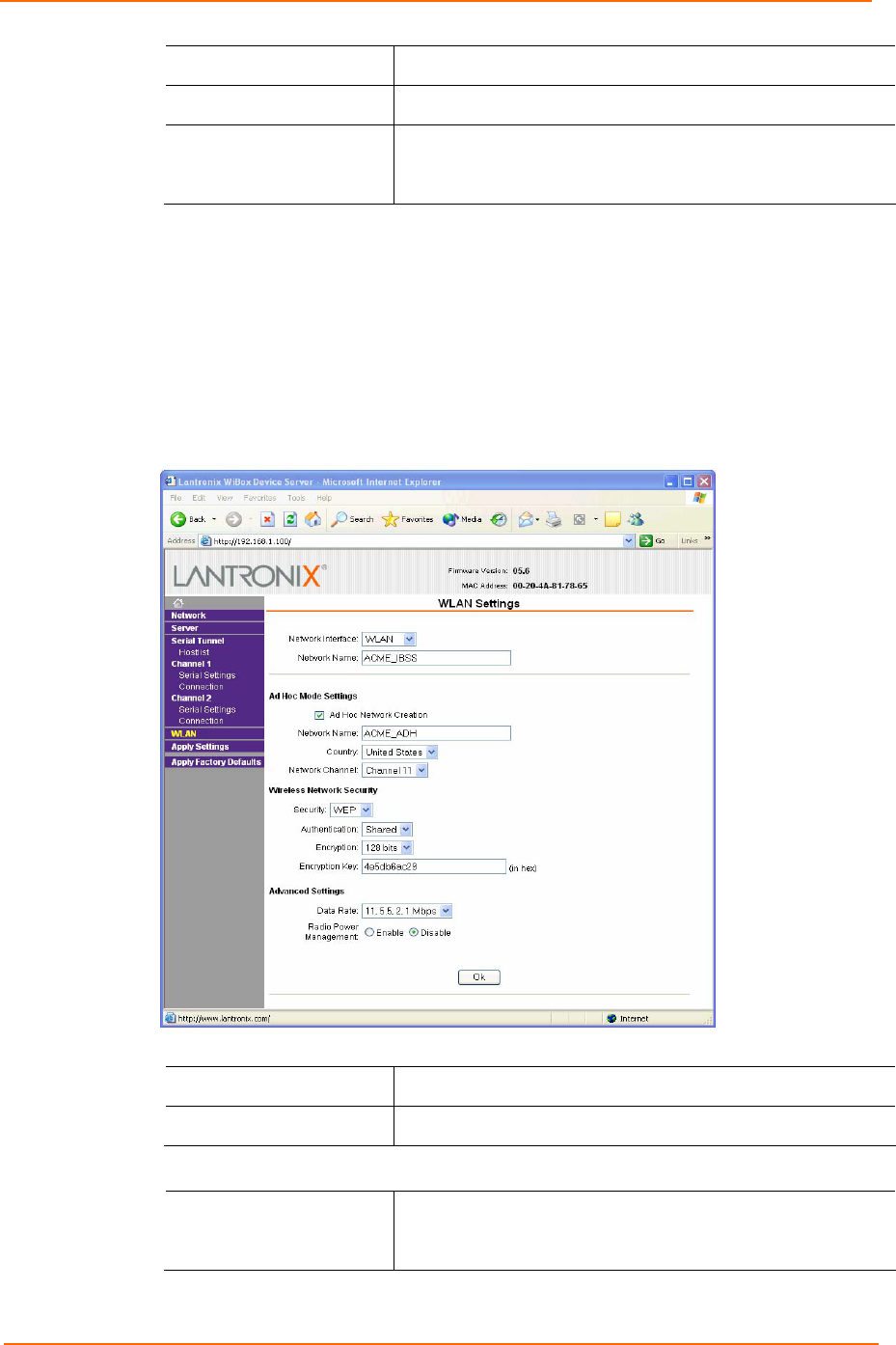Click the Internet zone globe in status bar

611,1018
